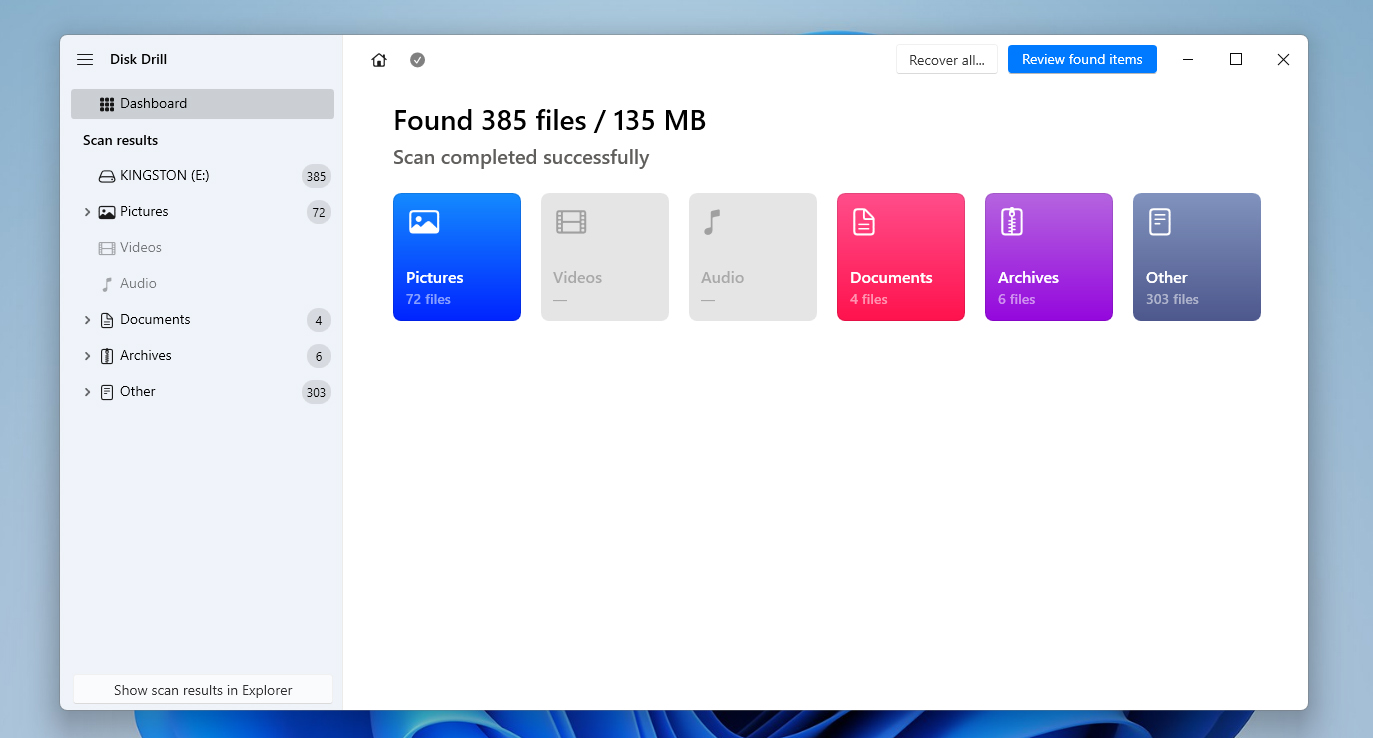Expand the Other tree node
1373x738 pixels.
(87, 392)
